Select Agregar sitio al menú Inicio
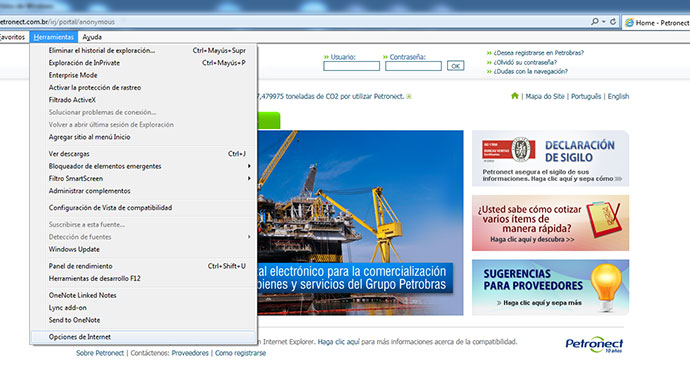Viewport: 690px width, 374px height. (143, 137)
